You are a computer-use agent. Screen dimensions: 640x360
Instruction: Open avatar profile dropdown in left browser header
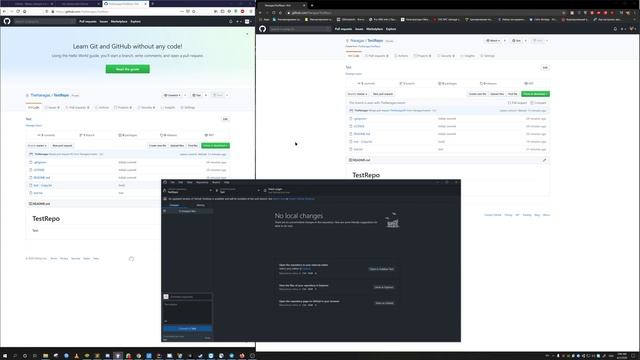pyautogui.click(x=248, y=22)
